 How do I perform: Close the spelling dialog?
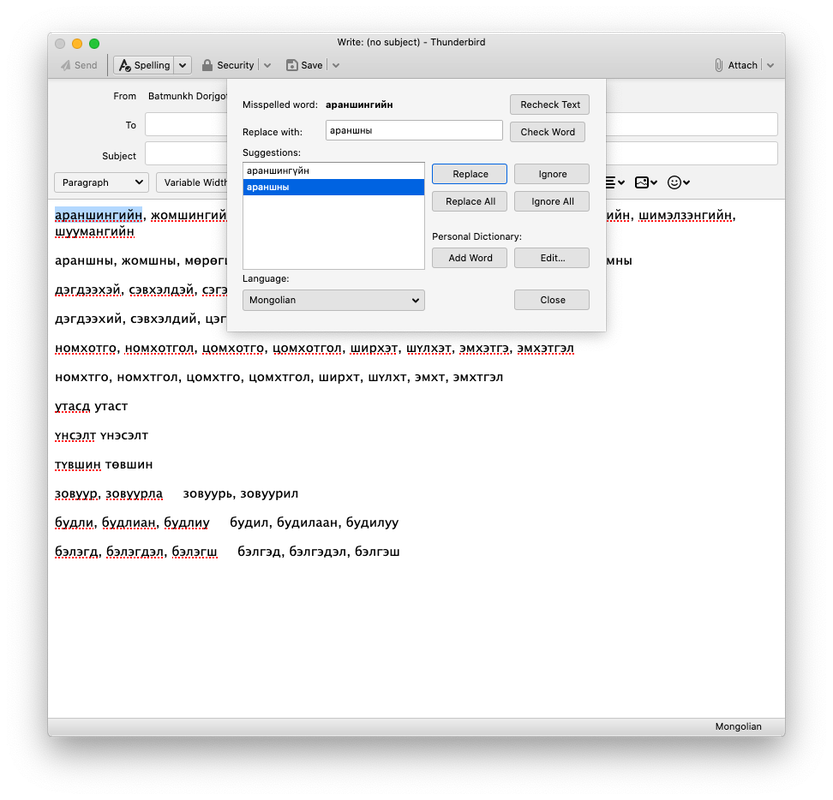pos(552,300)
